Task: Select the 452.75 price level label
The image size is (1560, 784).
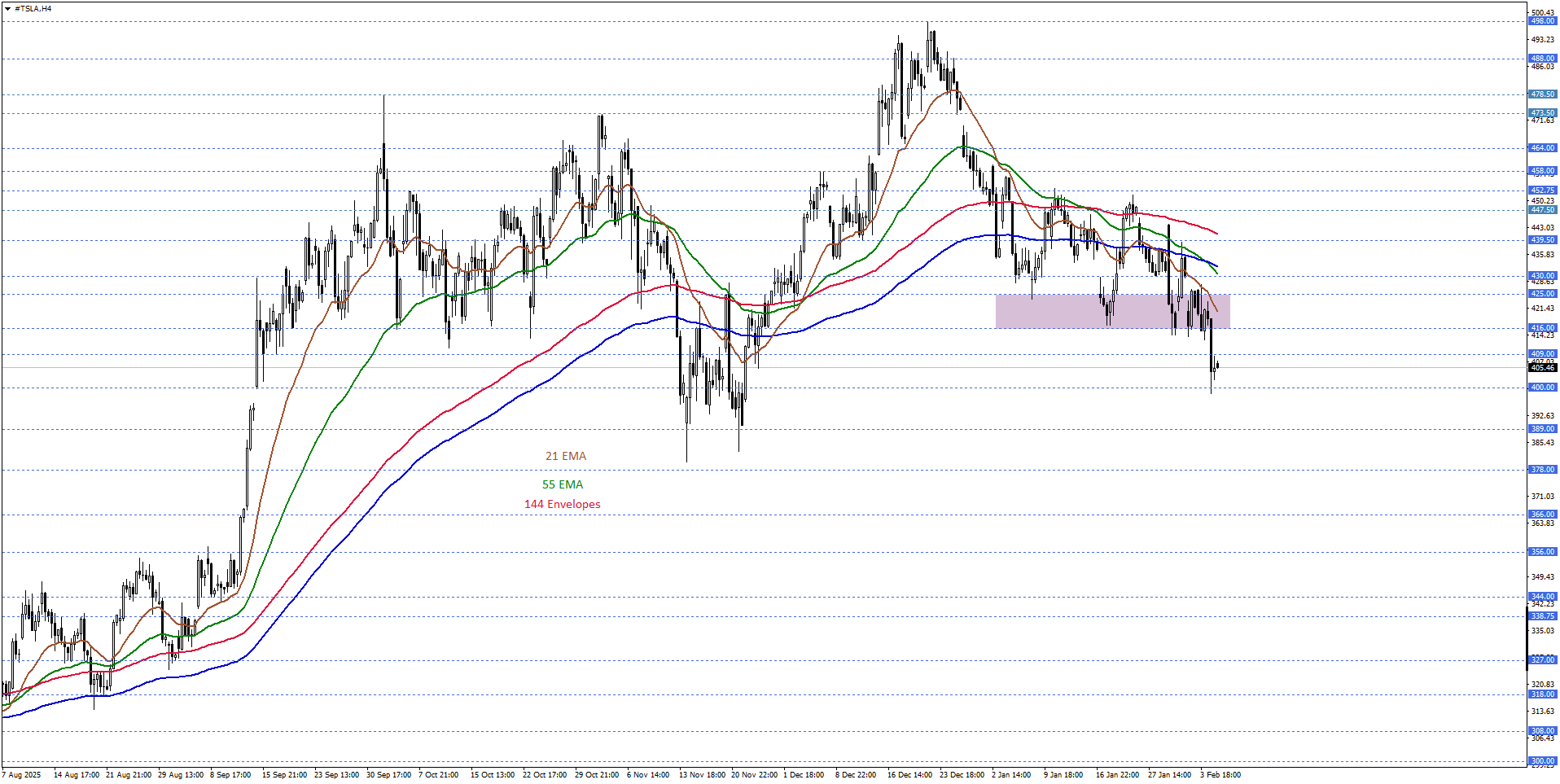Action: tap(1542, 191)
